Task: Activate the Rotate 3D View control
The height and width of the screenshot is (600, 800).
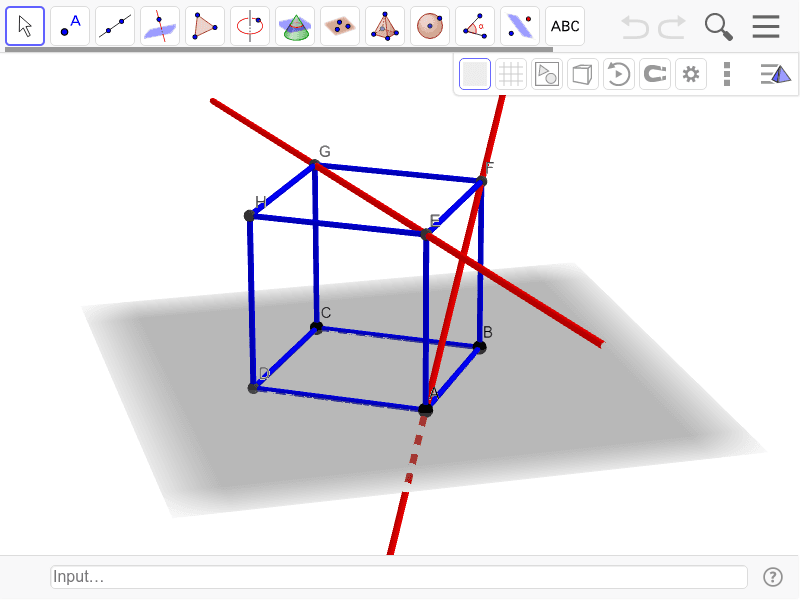Action: 618,73
